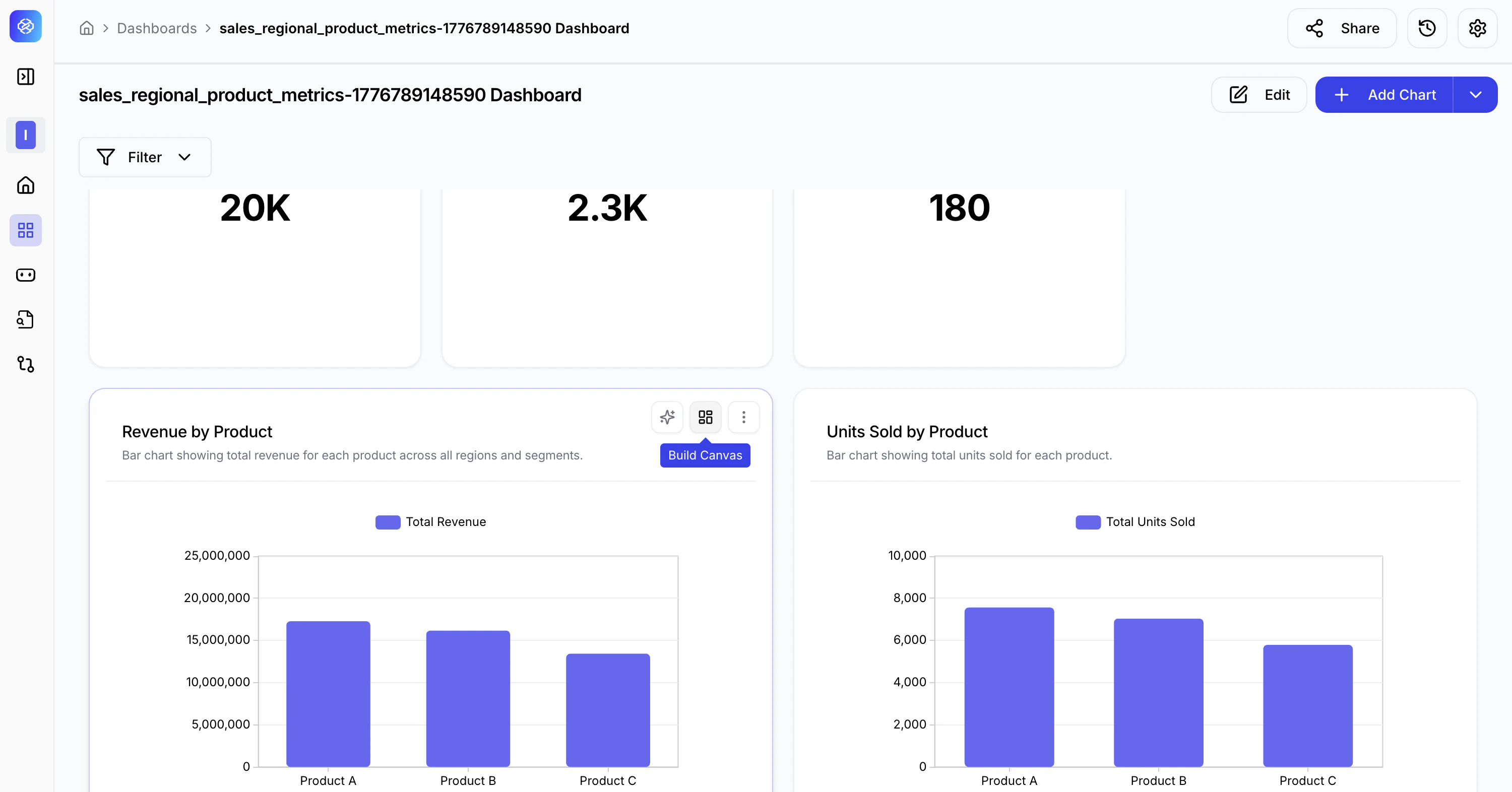
Task: Open the git branch connections icon in sidebar
Action: 26,364
